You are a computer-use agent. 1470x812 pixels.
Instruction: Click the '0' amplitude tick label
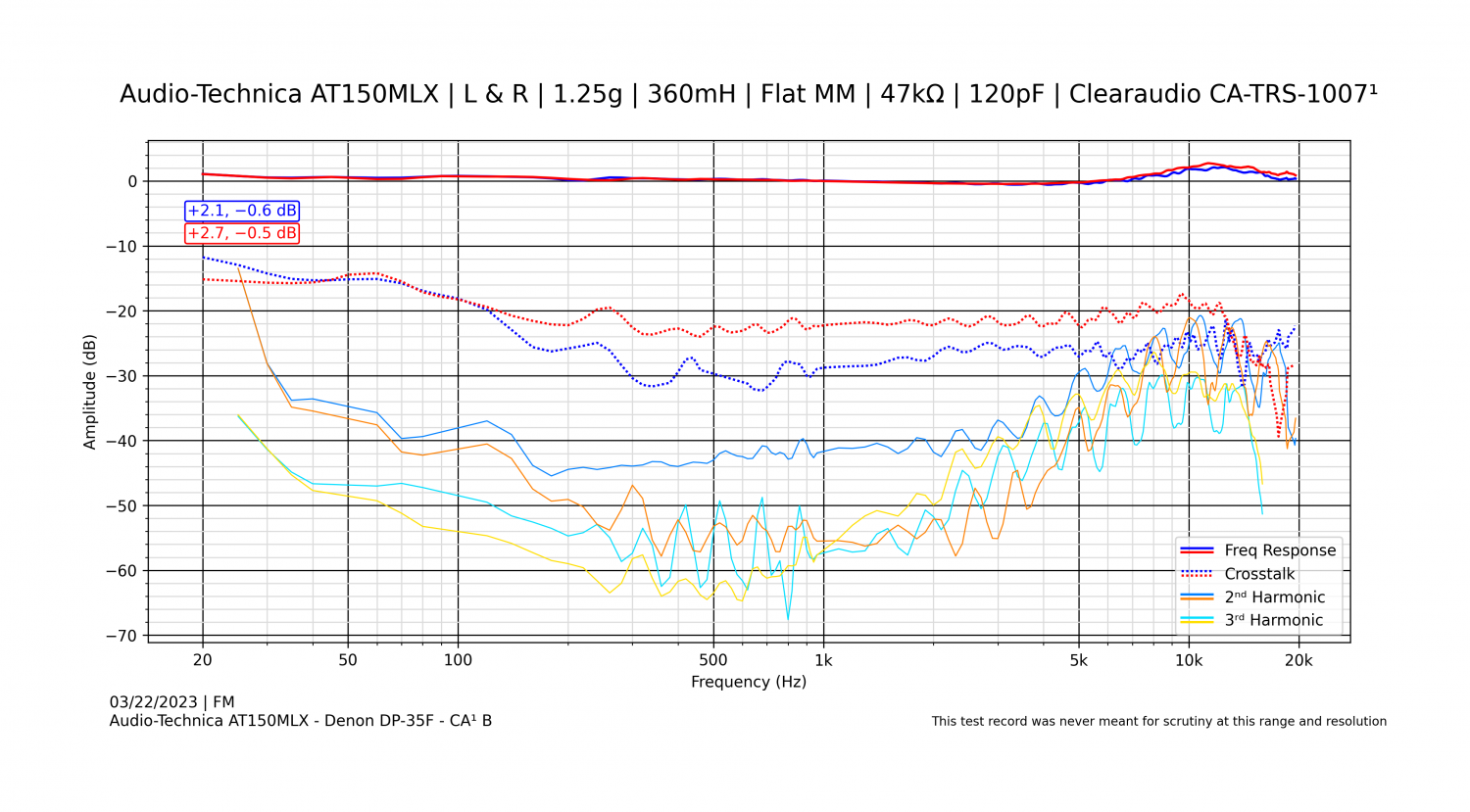click(x=133, y=181)
